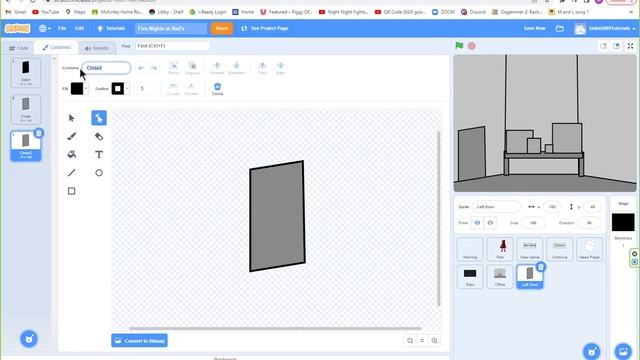Image resolution: width=640 pixels, height=360 pixels.
Task: Click the Costume name field
Action: [x=106, y=68]
